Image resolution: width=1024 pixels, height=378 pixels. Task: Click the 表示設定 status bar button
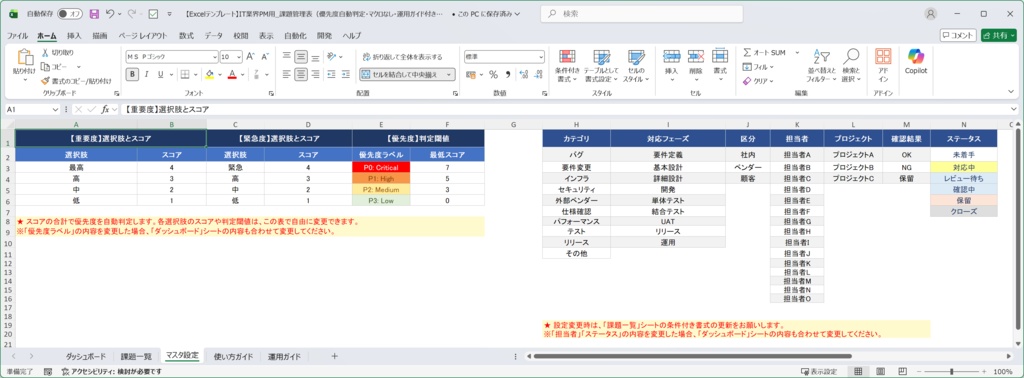tap(819, 371)
